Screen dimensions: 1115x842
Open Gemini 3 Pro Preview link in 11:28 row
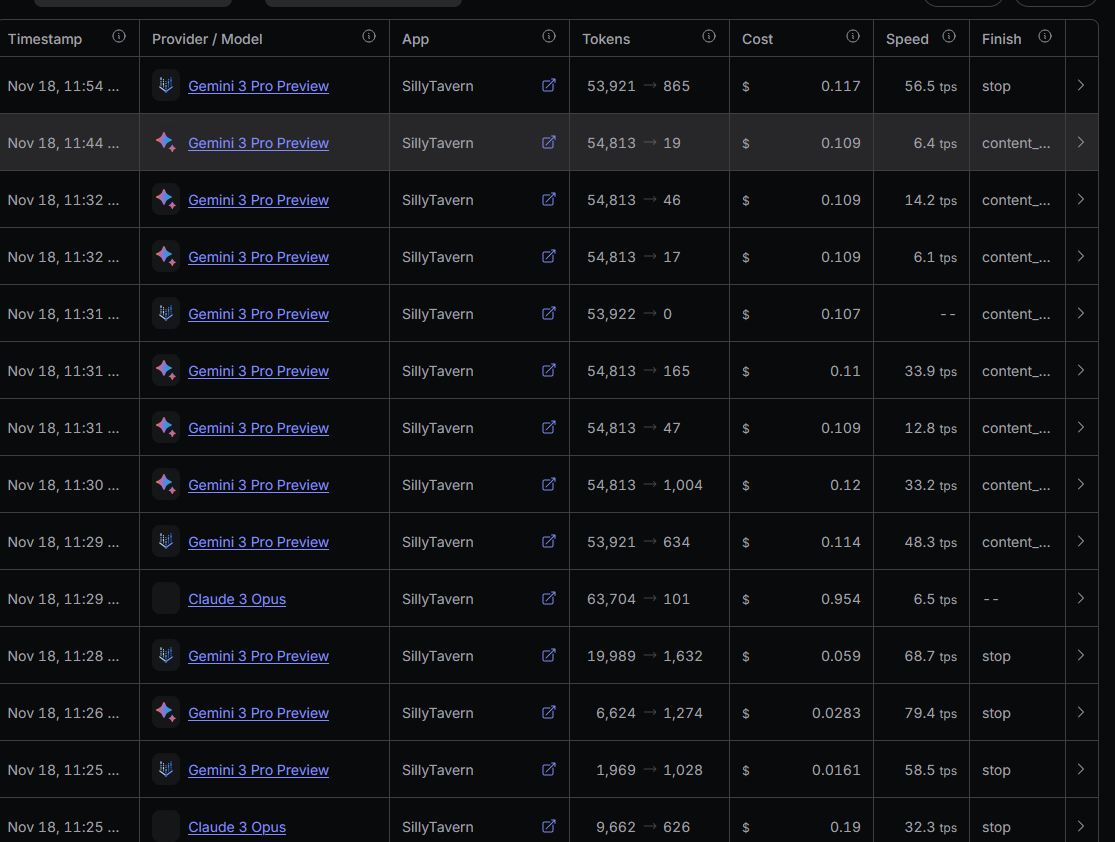pyautogui.click(x=258, y=656)
